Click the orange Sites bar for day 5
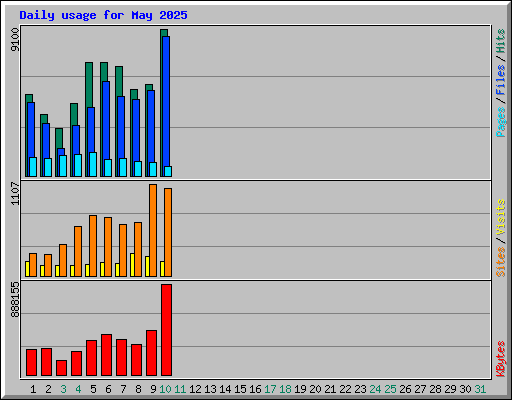 click(x=93, y=246)
